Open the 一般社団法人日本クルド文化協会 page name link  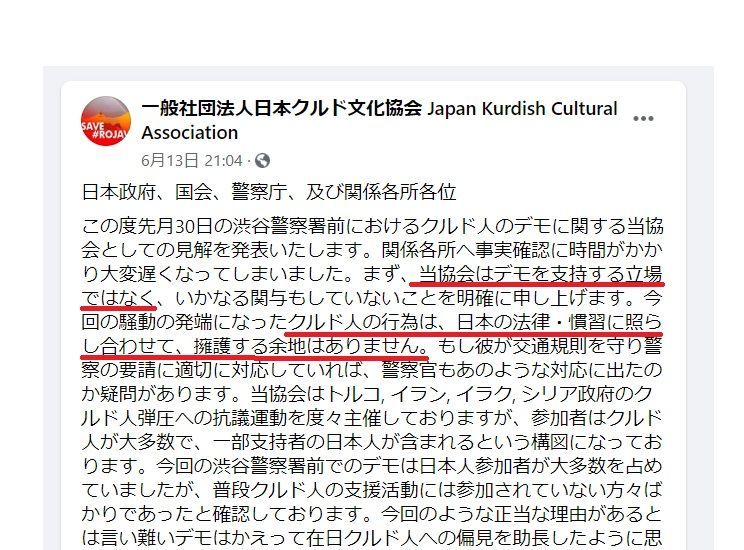tap(282, 109)
